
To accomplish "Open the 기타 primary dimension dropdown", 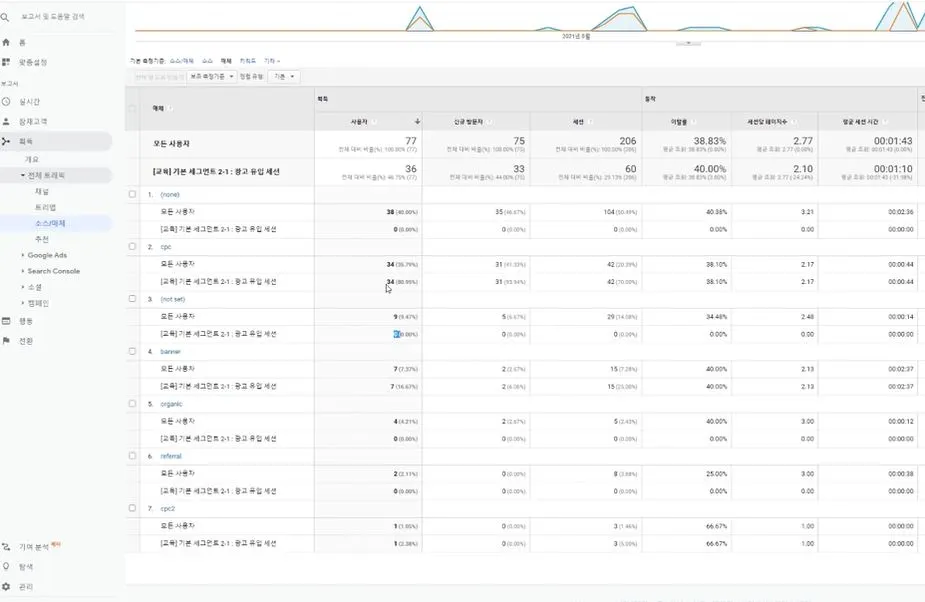I will click(x=272, y=61).
